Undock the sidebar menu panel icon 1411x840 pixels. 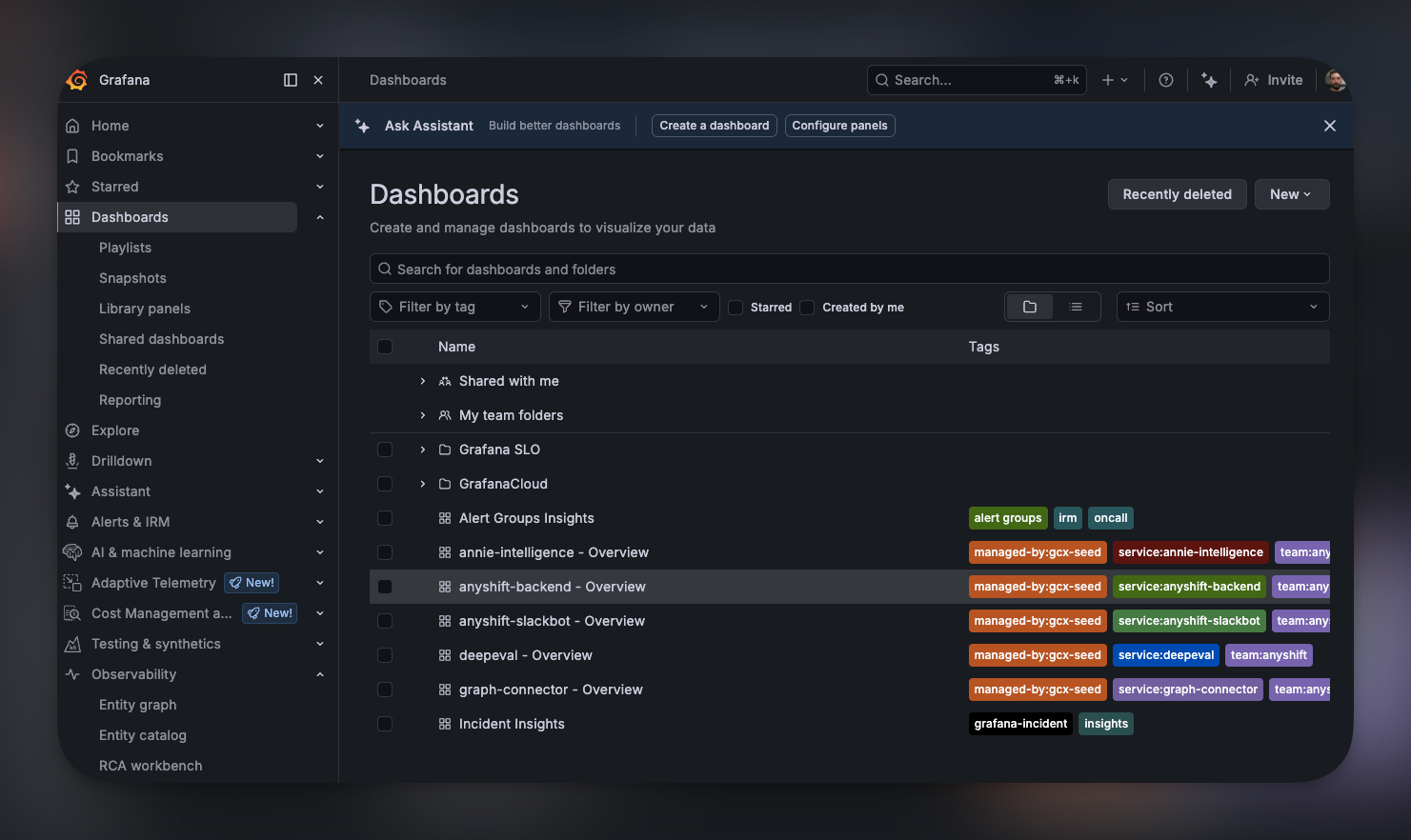pyautogui.click(x=291, y=80)
